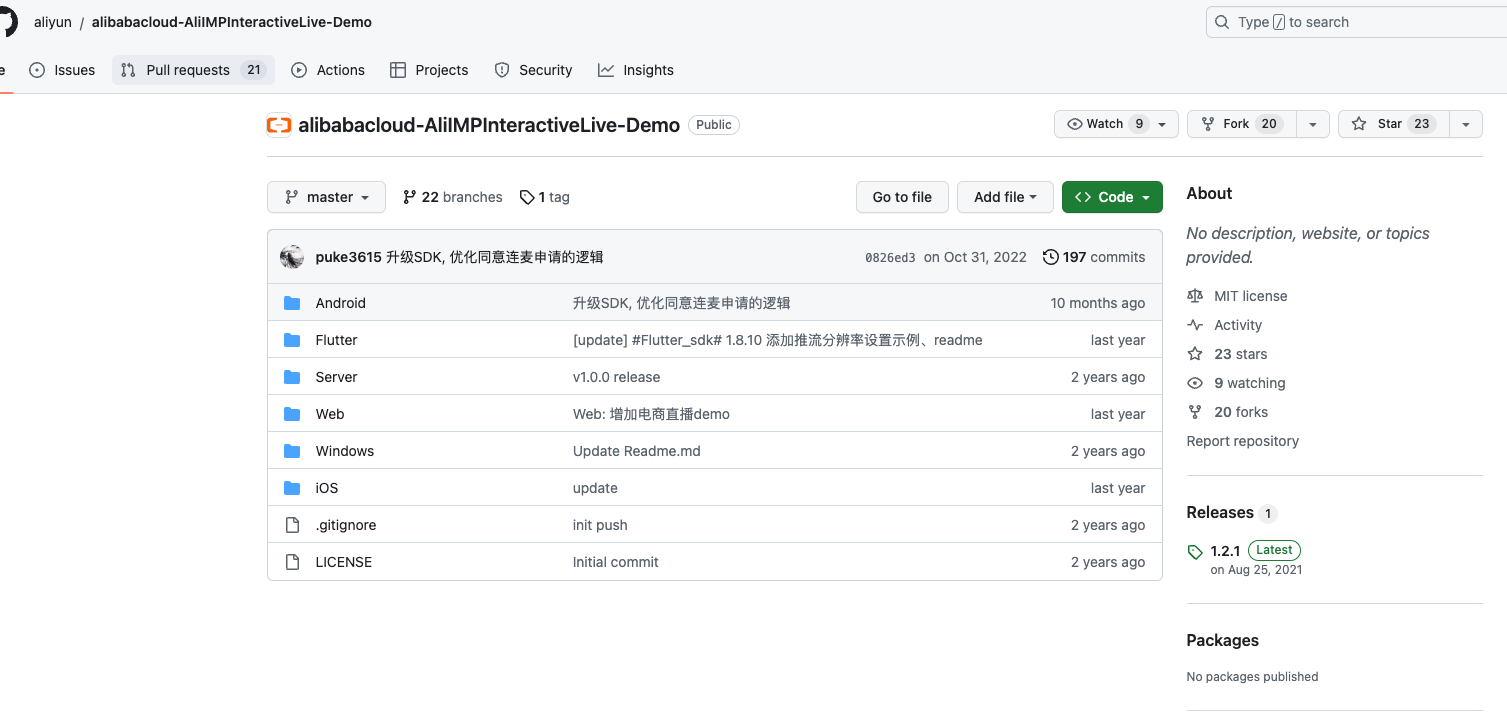
Task: Open the Add file dropdown
Action: pos(1005,197)
